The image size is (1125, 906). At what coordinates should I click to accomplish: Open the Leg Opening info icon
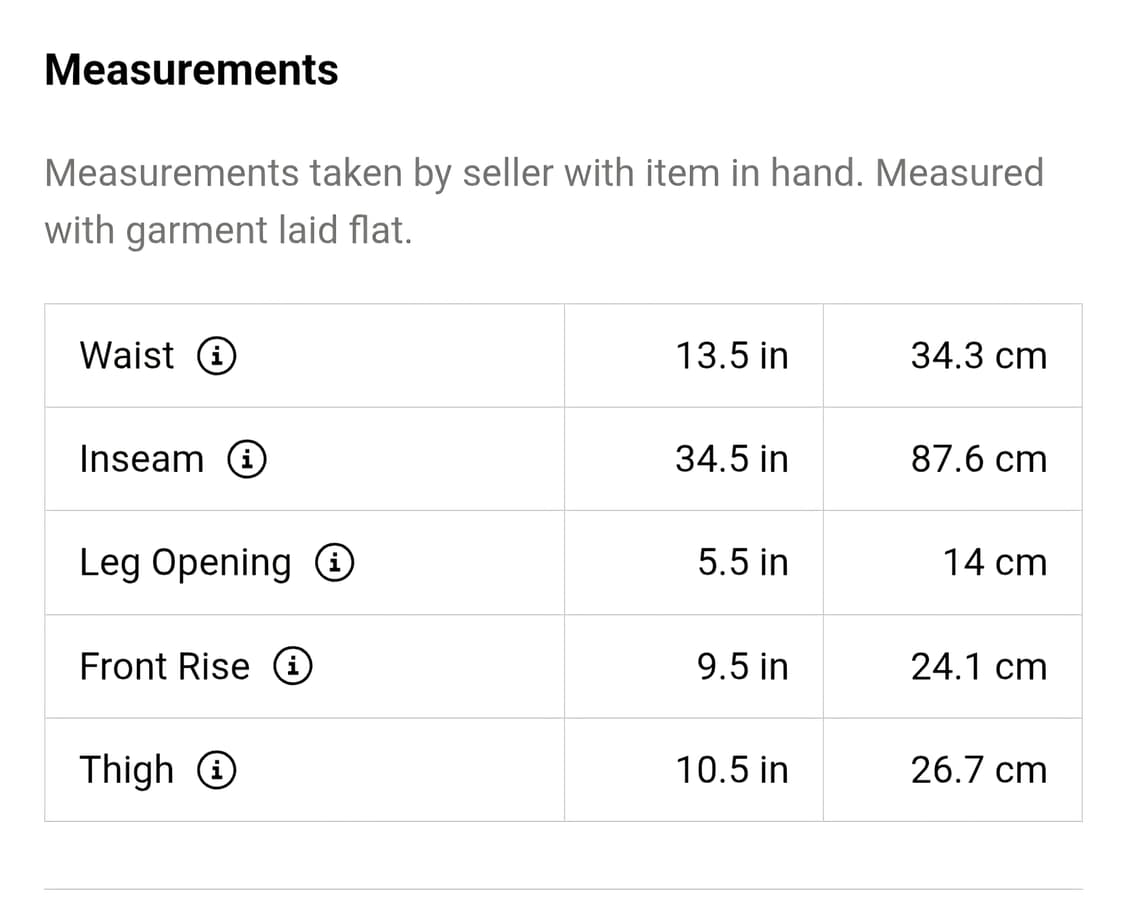click(x=335, y=562)
